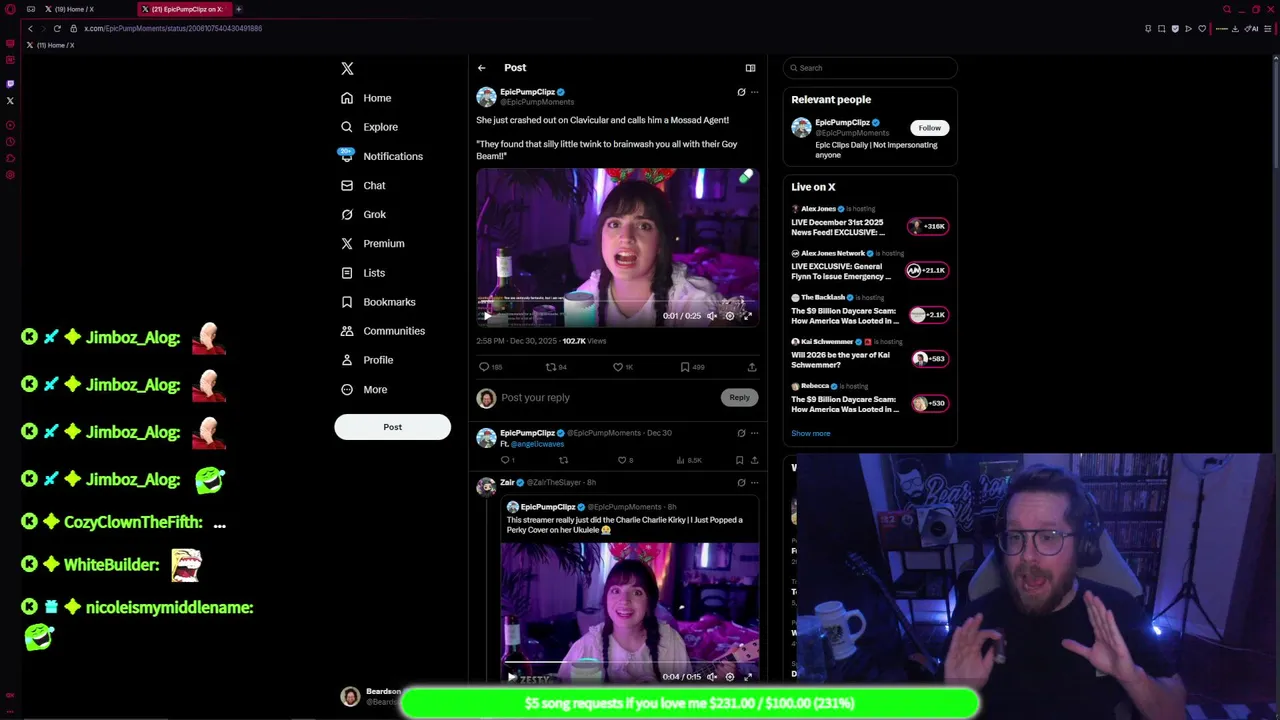Follow EpicPumpClipz in Relevant people
The width and height of the screenshot is (1280, 720).
point(929,128)
